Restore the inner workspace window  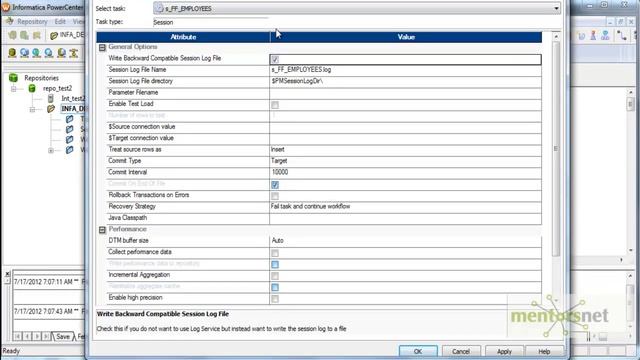click(620, 21)
